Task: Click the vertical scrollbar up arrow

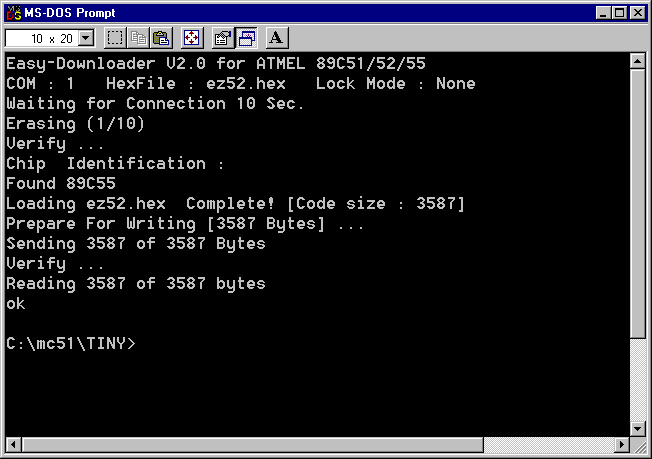Action: 638,61
